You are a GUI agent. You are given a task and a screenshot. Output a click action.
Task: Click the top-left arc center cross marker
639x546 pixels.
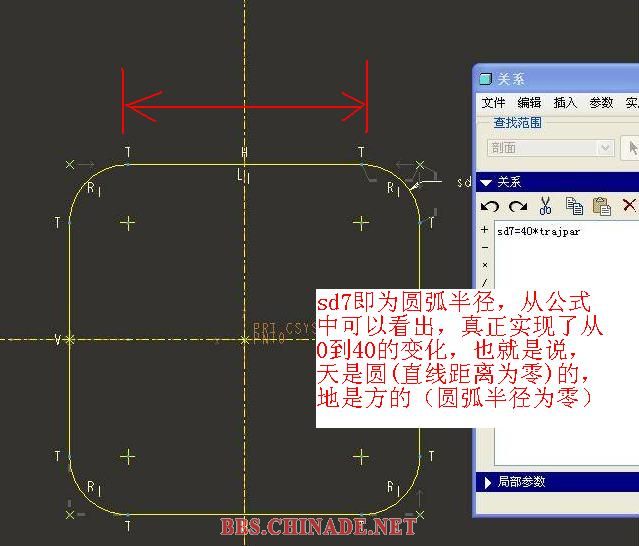pos(128,223)
